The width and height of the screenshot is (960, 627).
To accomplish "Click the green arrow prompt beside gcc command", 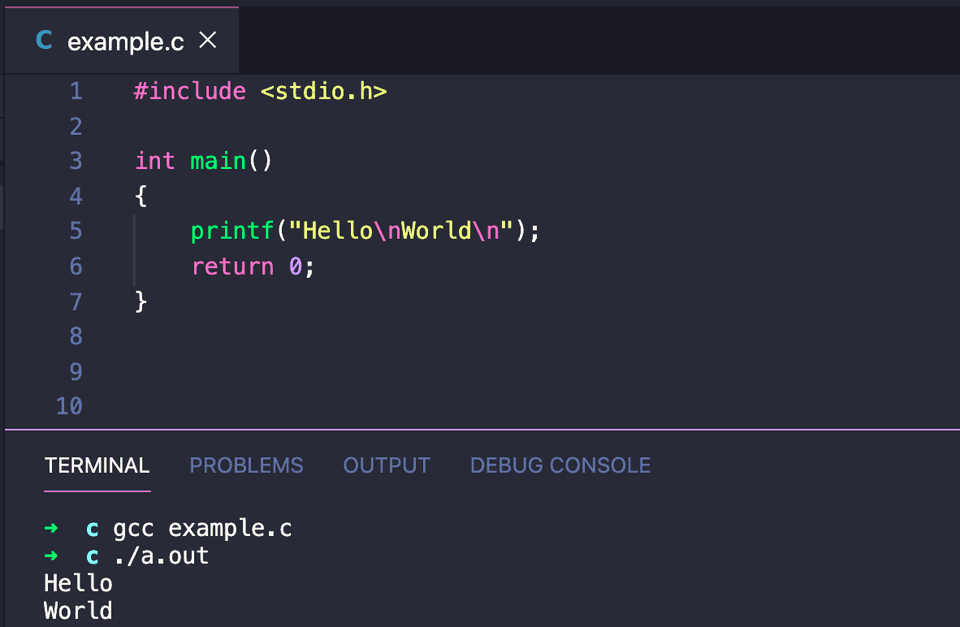I will 50,528.
